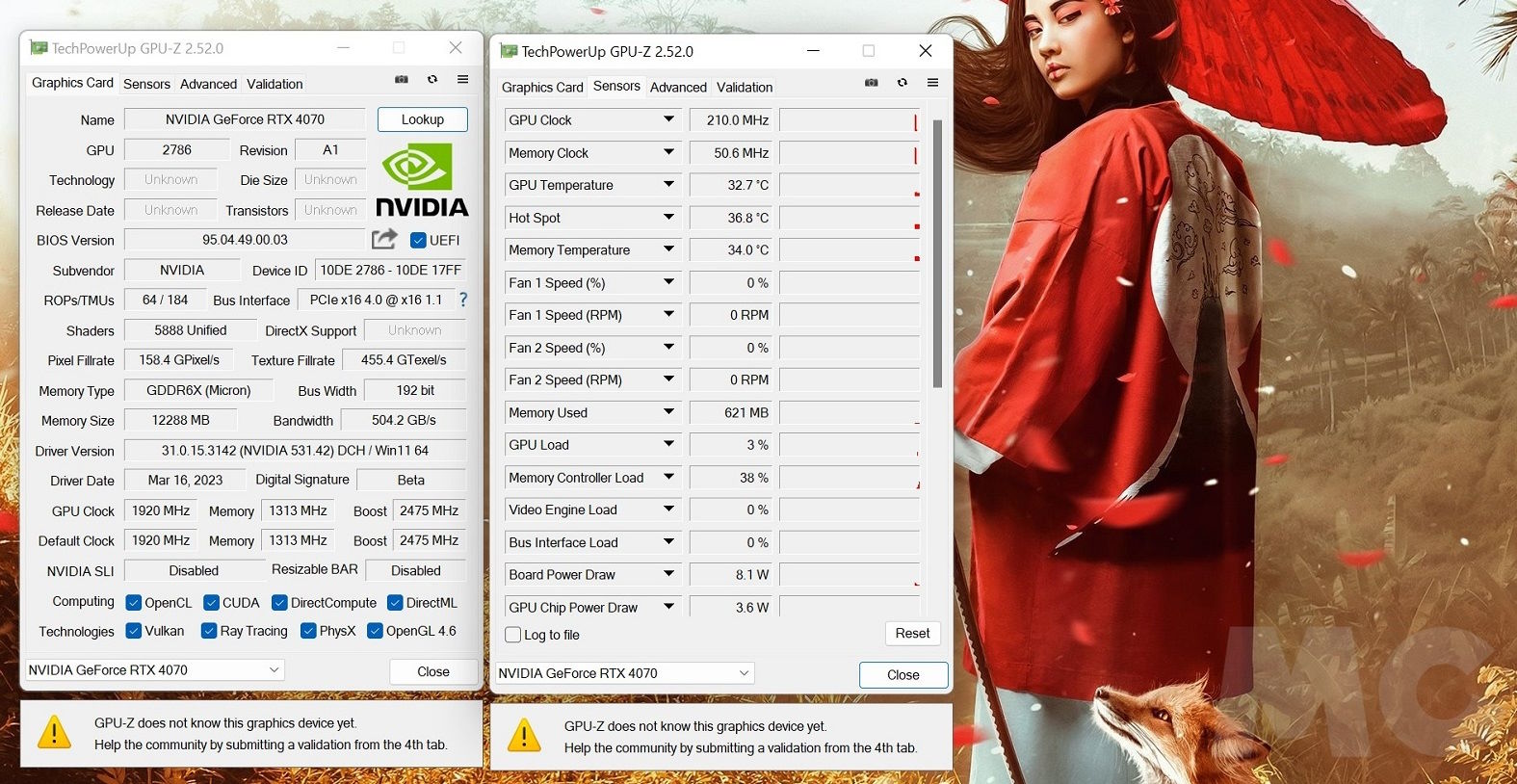The image size is (1517, 784).
Task: Click Close button in Sensors window
Action: click(x=902, y=675)
